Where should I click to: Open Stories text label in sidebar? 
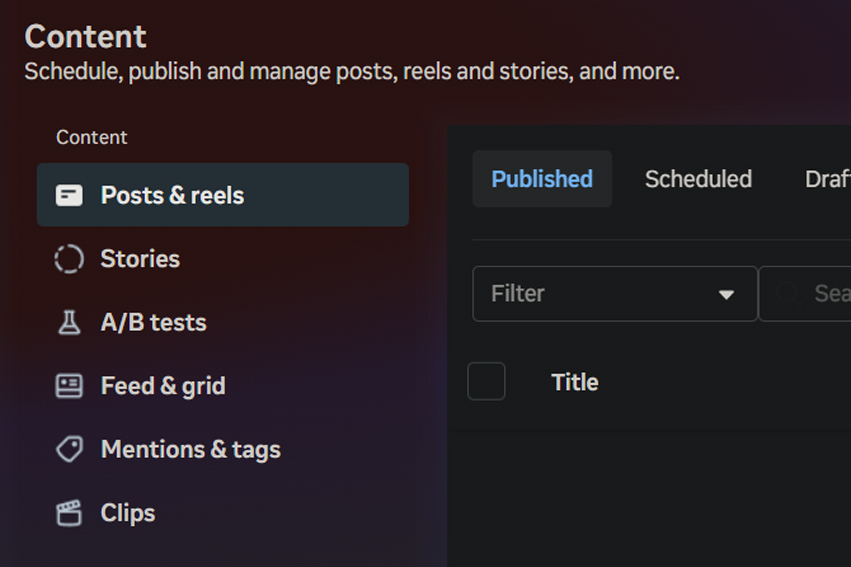pyautogui.click(x=140, y=259)
